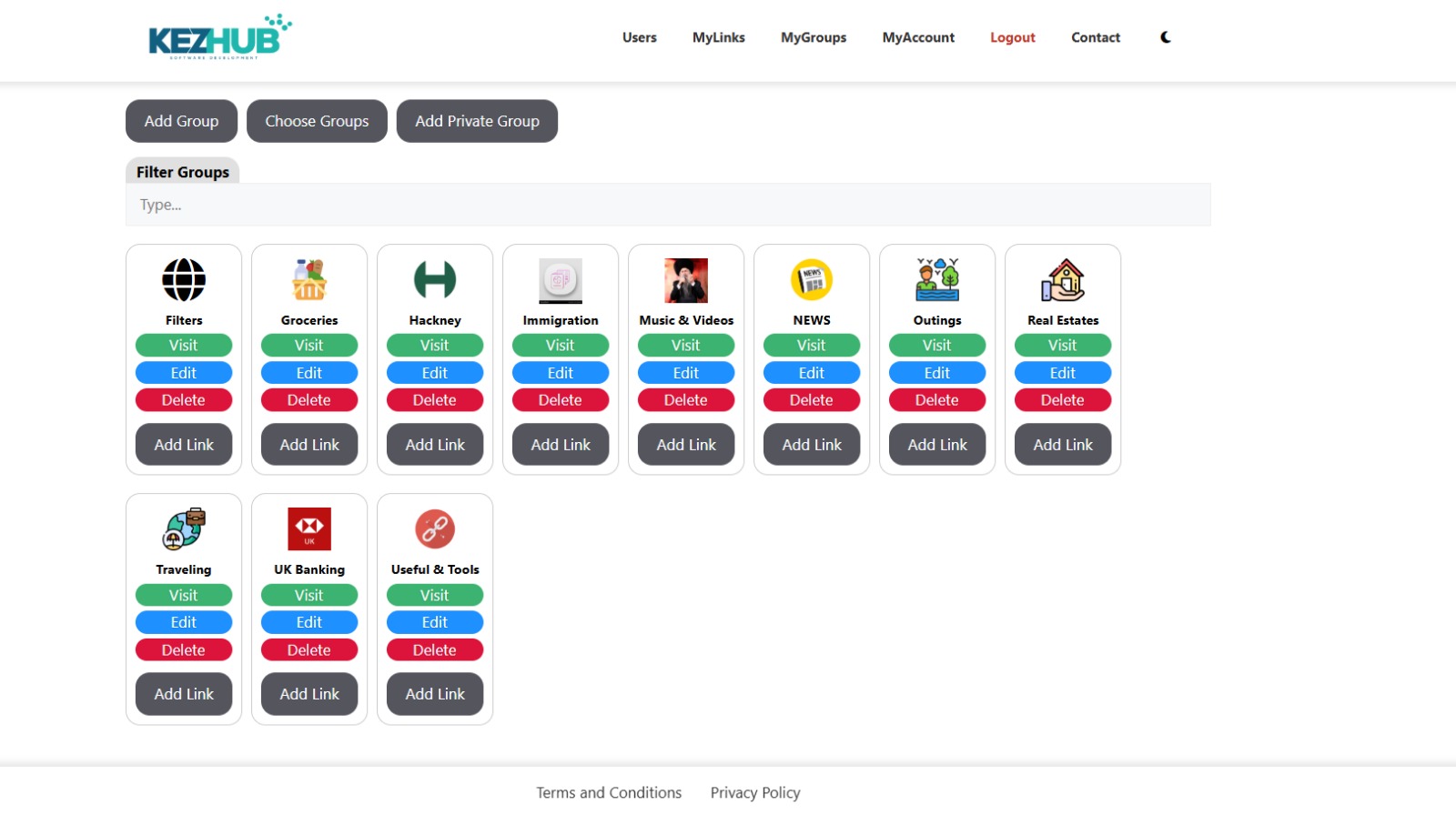Image resolution: width=1456 pixels, height=815 pixels.
Task: Open the Terms and Conditions link
Action: pyautogui.click(x=609, y=792)
